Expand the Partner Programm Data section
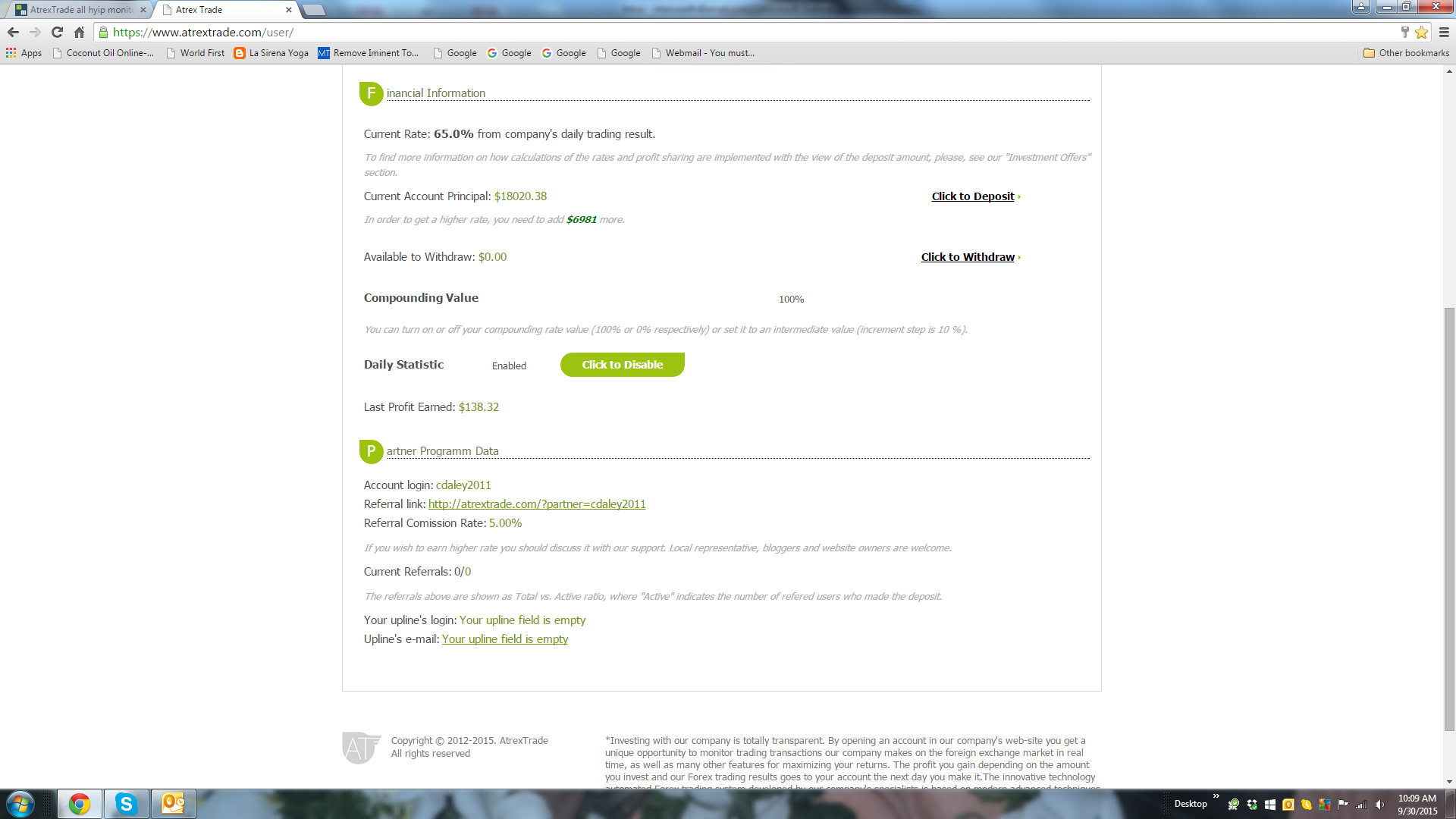The image size is (1456, 819). pyautogui.click(x=442, y=450)
